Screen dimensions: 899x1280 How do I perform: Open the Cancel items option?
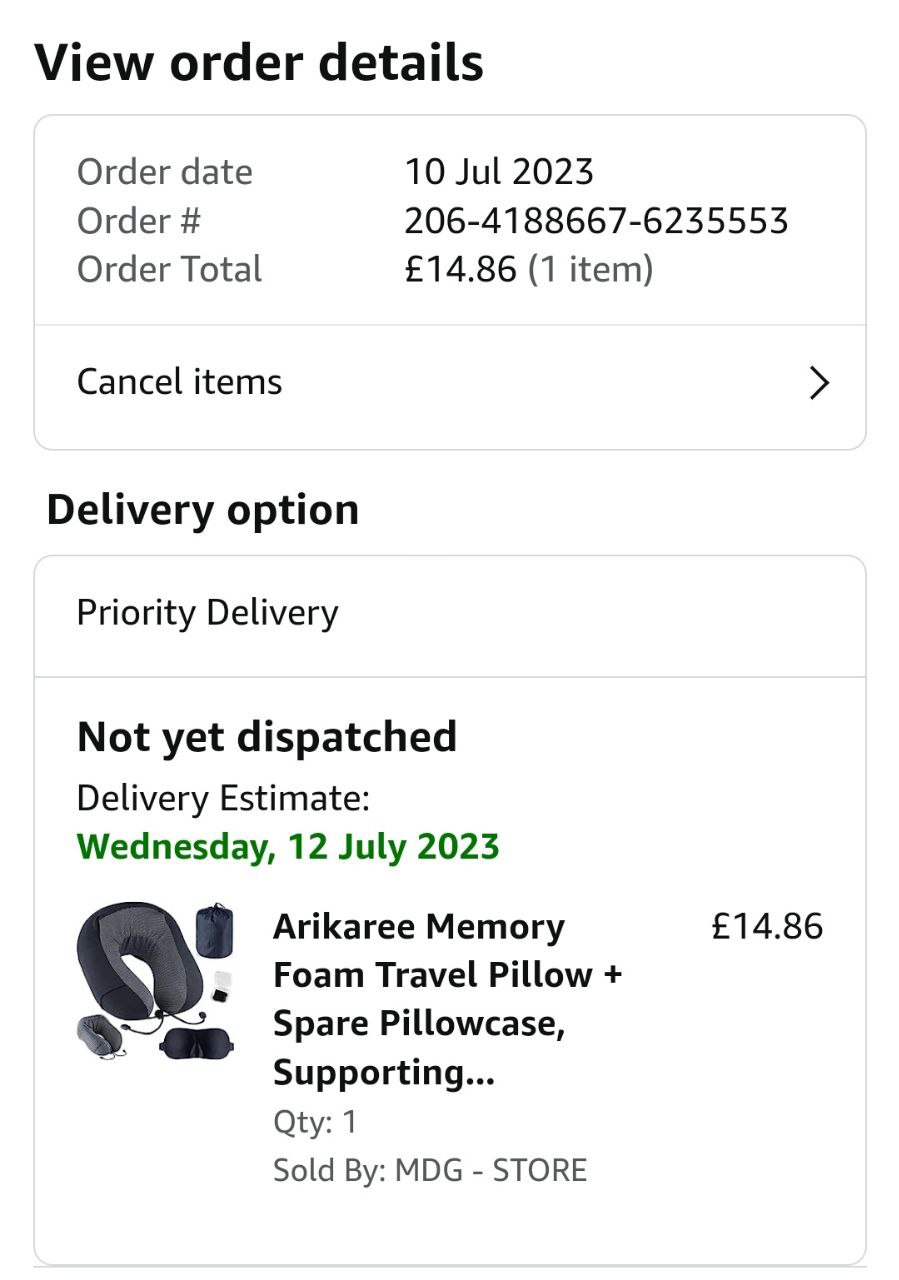(180, 382)
